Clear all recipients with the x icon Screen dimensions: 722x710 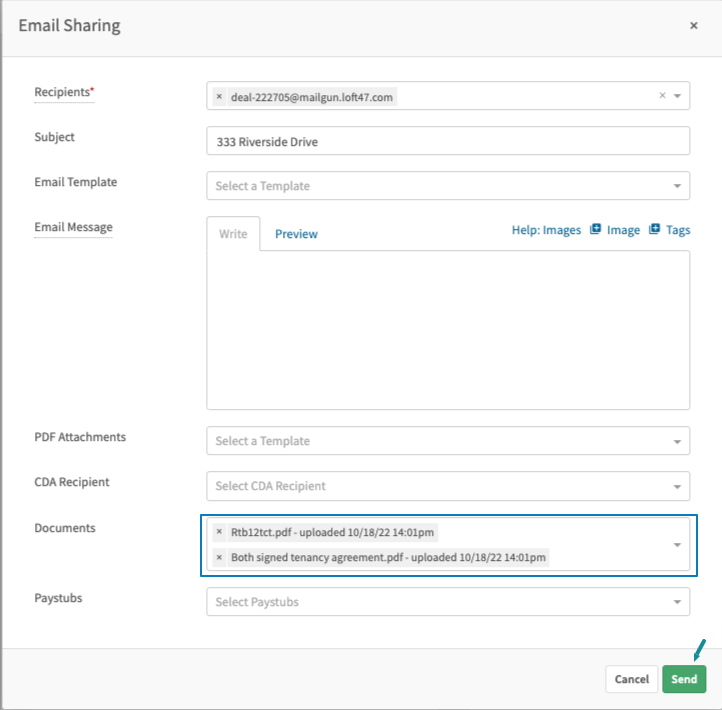coord(662,95)
